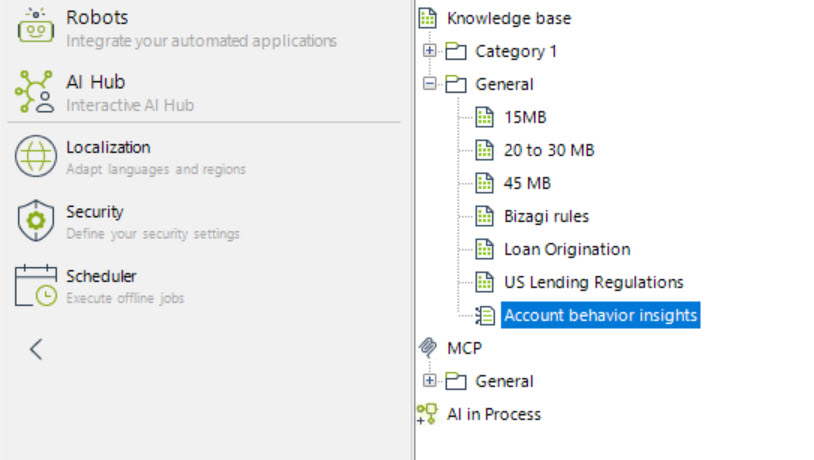Expand the Category 1 folder
This screenshot has width=814, height=460.
430,51
